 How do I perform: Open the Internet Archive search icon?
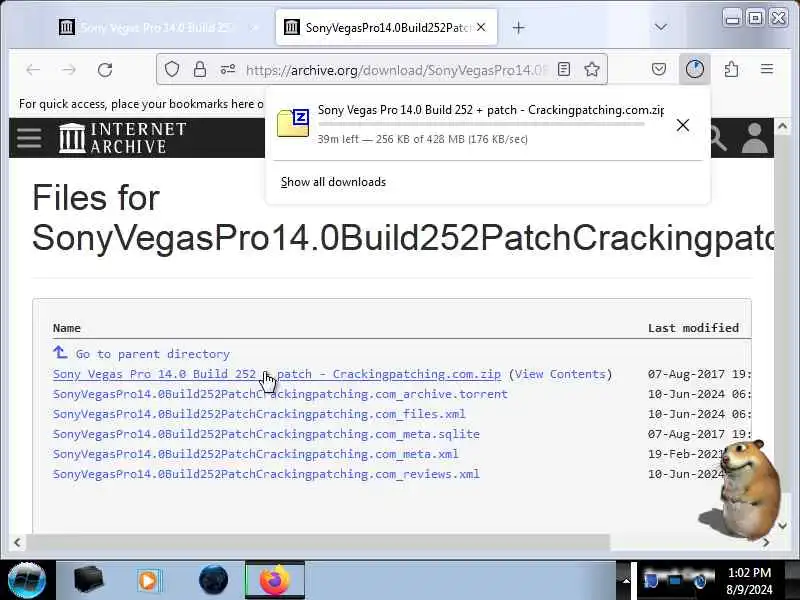point(718,138)
